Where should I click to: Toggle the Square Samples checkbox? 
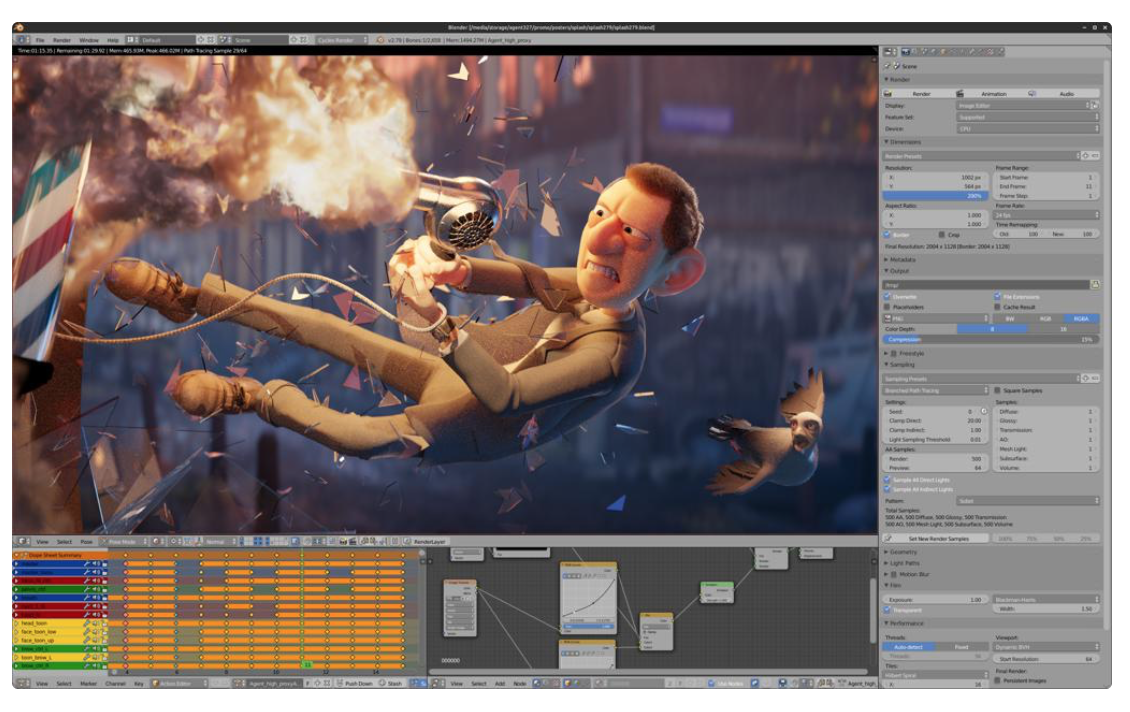click(x=997, y=391)
